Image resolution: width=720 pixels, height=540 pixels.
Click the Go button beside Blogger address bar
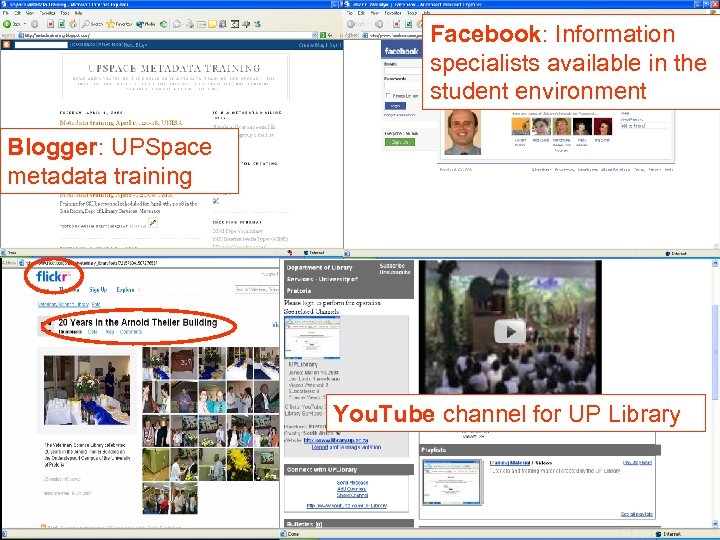[326, 35]
